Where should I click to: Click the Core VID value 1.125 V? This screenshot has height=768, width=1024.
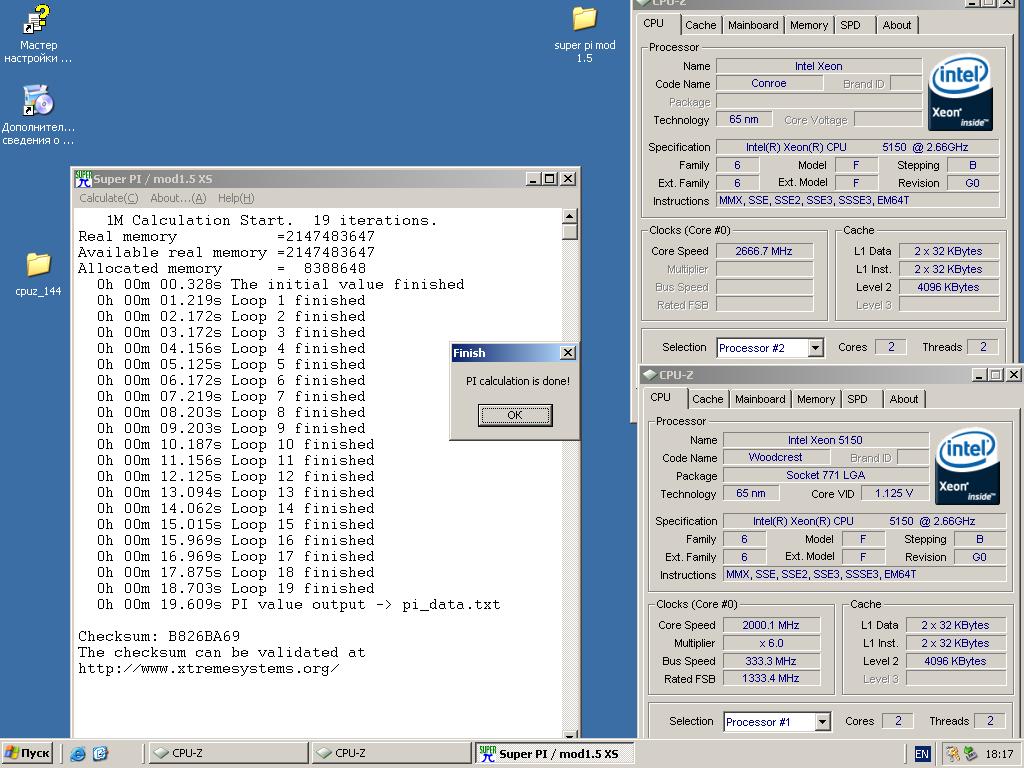coord(893,493)
